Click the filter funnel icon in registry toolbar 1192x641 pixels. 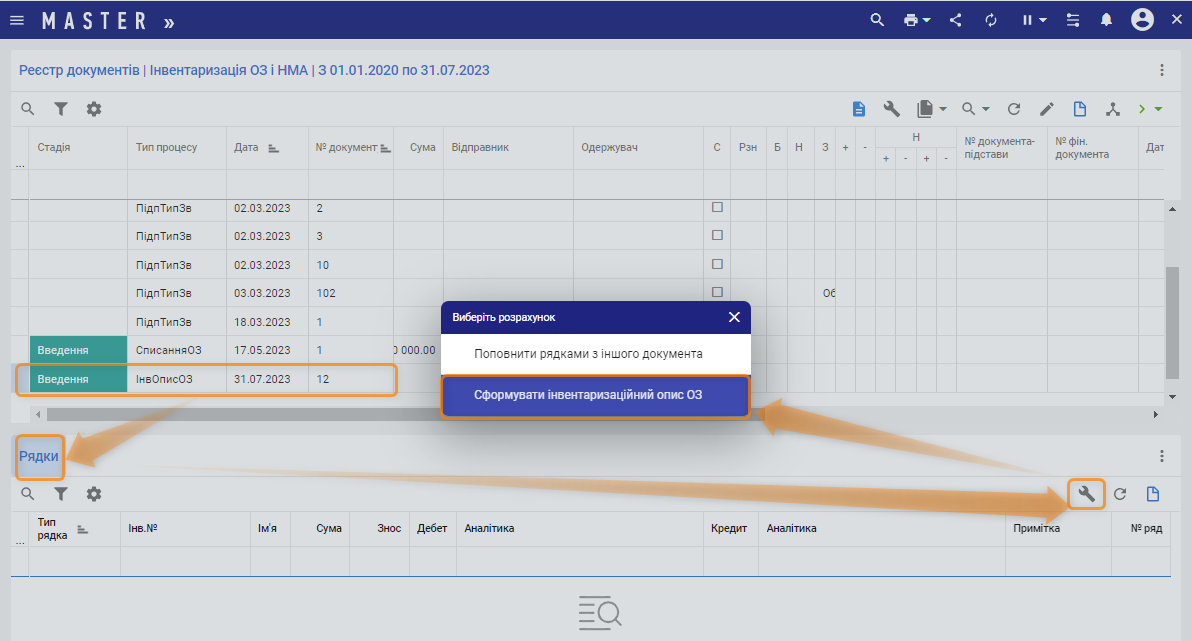click(x=61, y=109)
